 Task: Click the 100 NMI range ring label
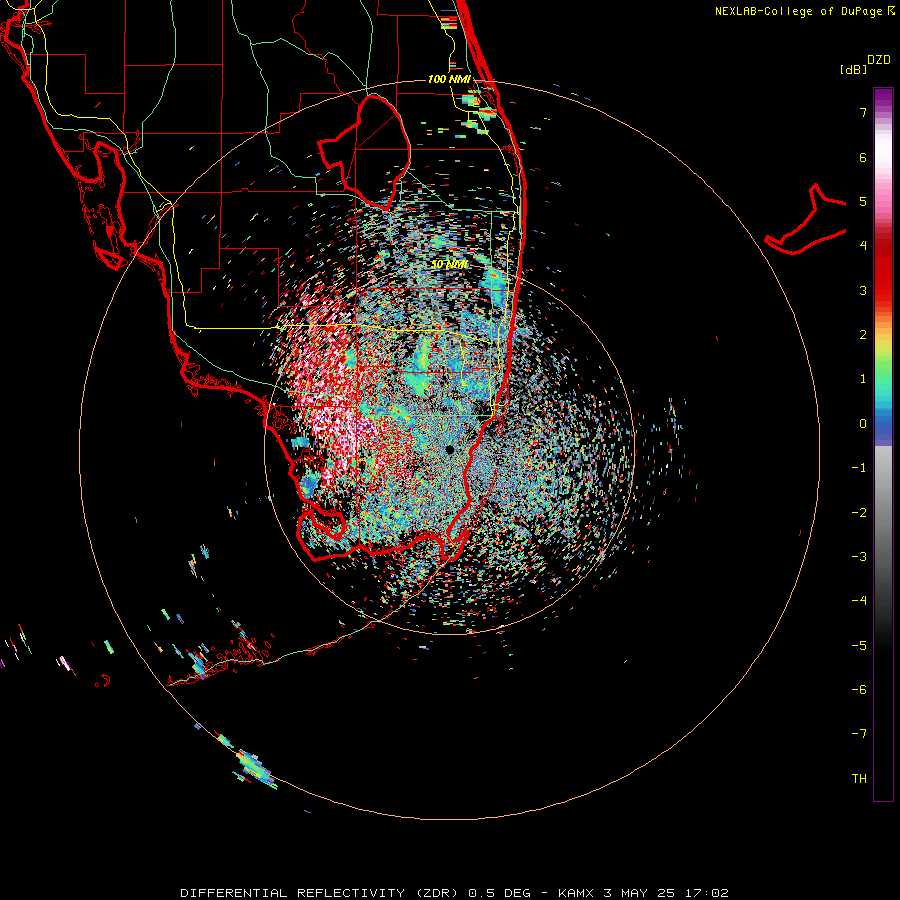point(449,79)
